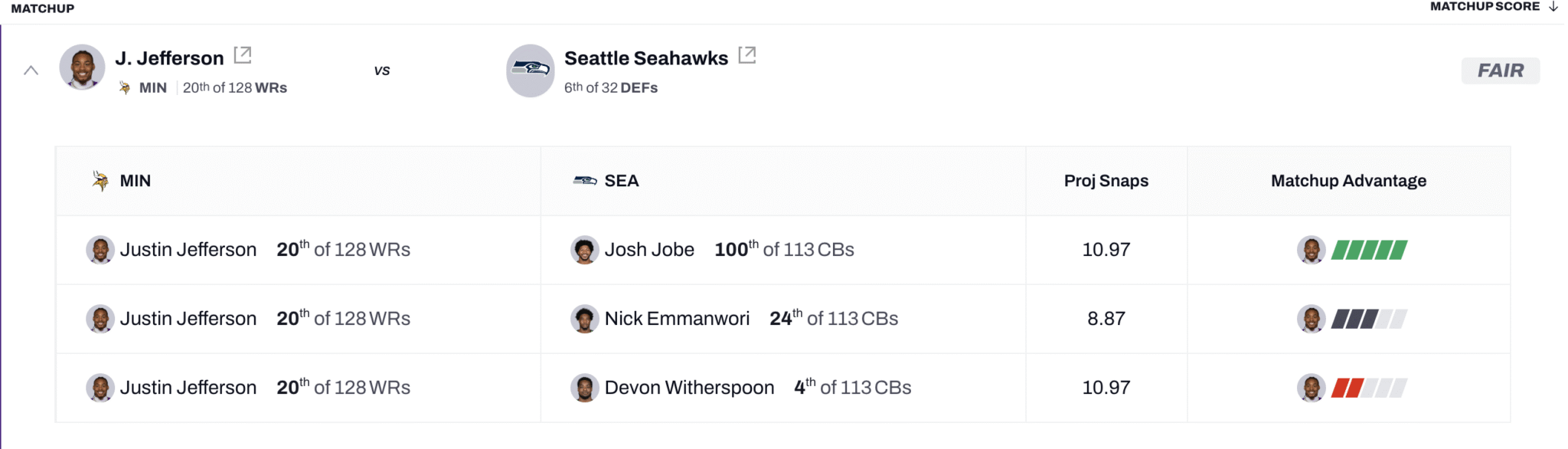Open Devon Witherspoon player name link
1568x449 pixels.
point(690,388)
